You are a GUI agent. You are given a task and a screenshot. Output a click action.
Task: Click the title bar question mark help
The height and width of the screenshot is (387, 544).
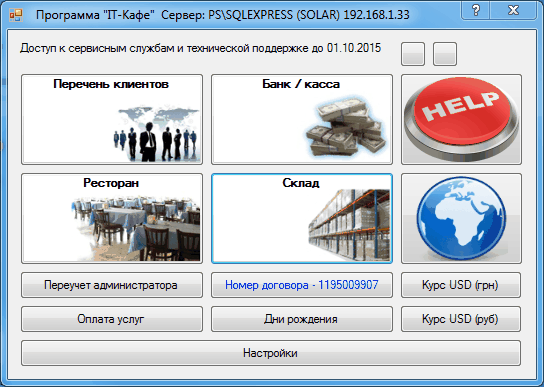(476, 10)
